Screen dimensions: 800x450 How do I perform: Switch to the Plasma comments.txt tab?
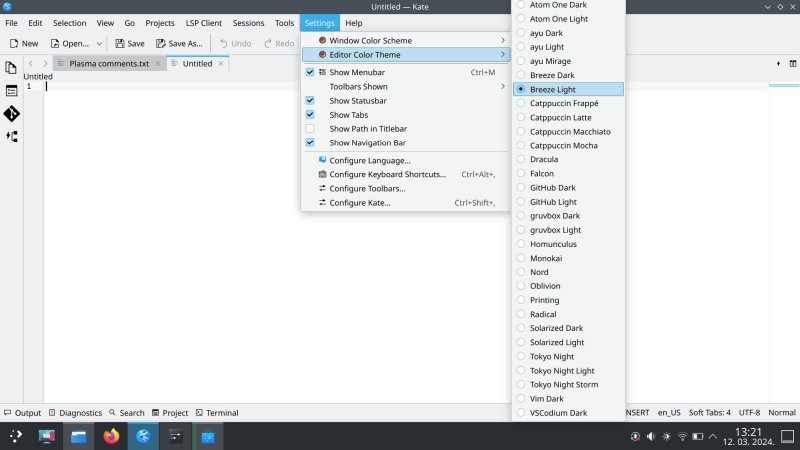[x=108, y=63]
